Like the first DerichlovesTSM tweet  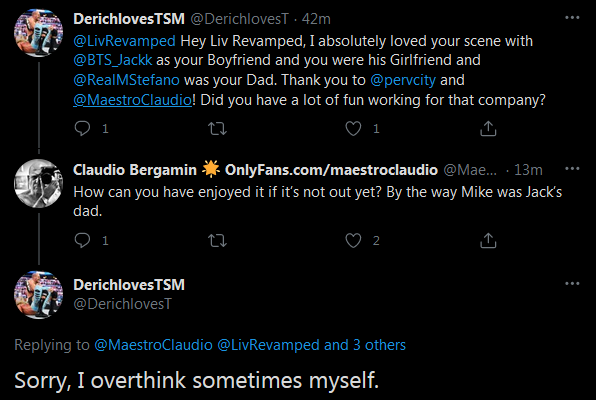[x=353, y=129]
